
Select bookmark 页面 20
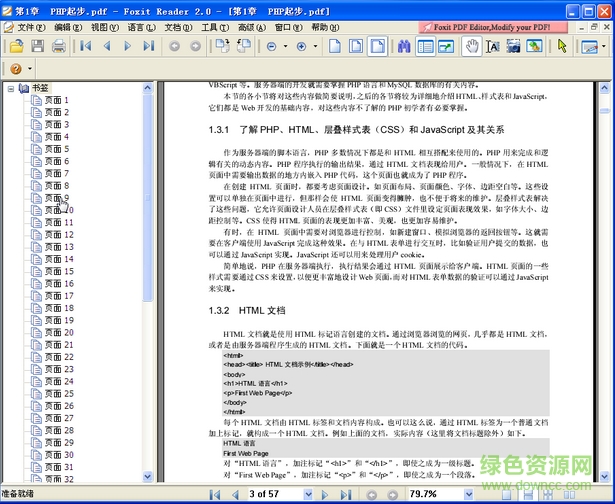(x=59, y=333)
